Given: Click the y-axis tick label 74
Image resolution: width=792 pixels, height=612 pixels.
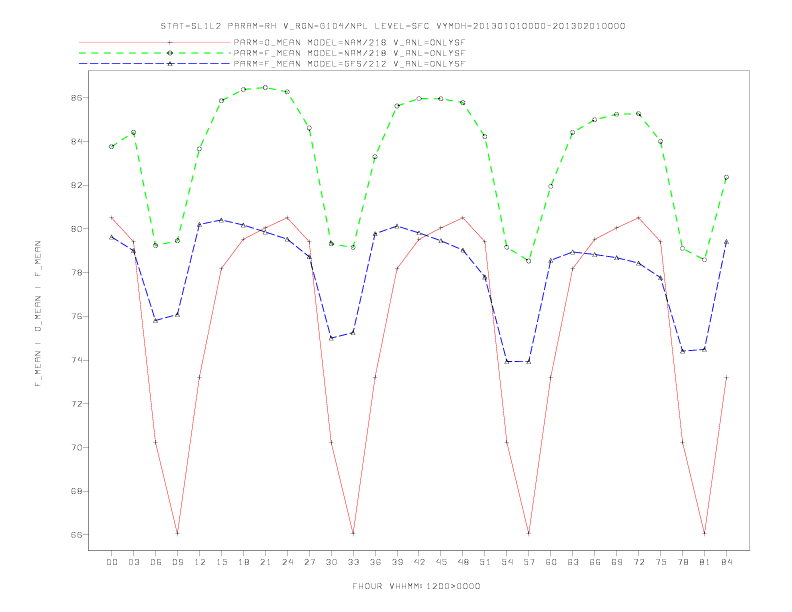Looking at the screenshot, I should [x=77, y=360].
